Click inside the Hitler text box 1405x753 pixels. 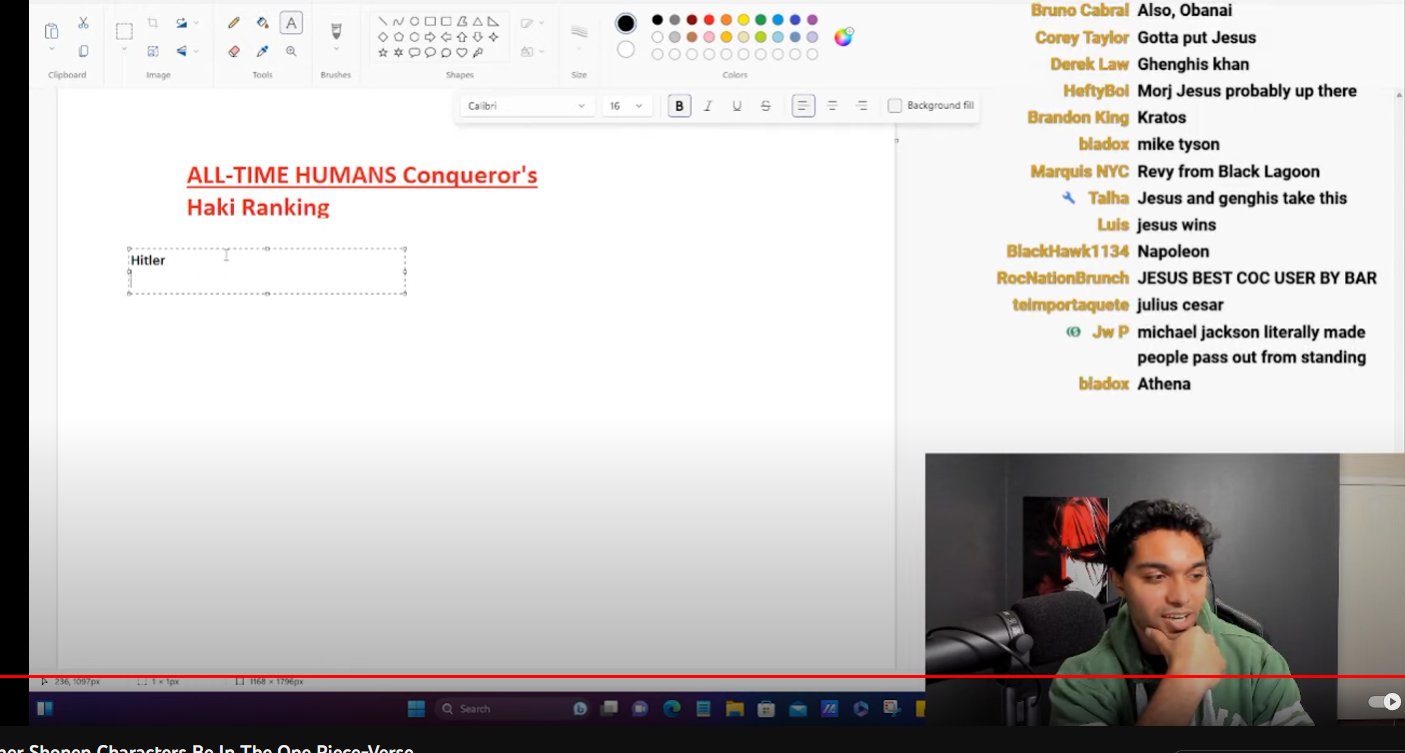click(267, 271)
